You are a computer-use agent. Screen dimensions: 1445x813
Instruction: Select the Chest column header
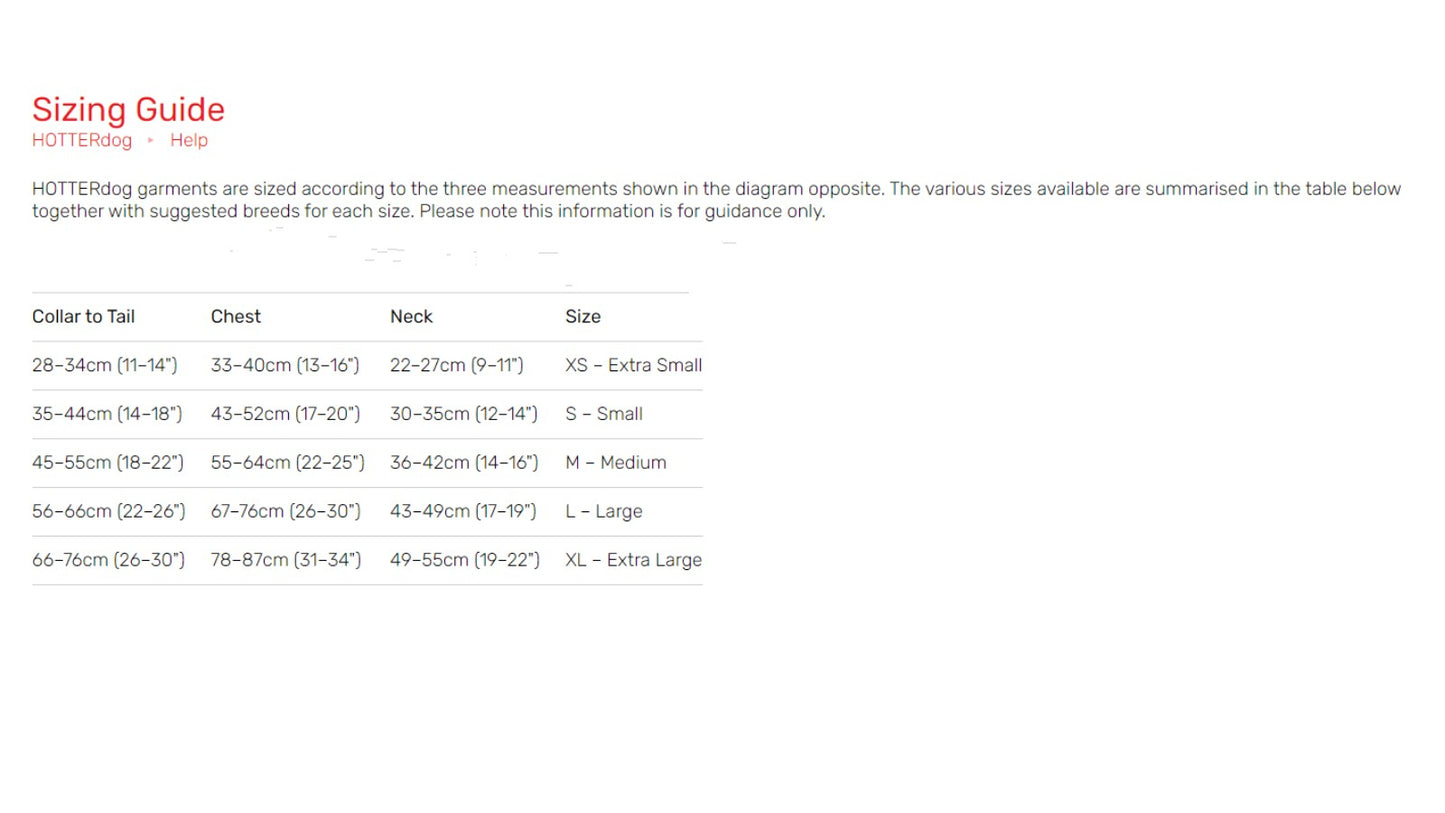[236, 316]
